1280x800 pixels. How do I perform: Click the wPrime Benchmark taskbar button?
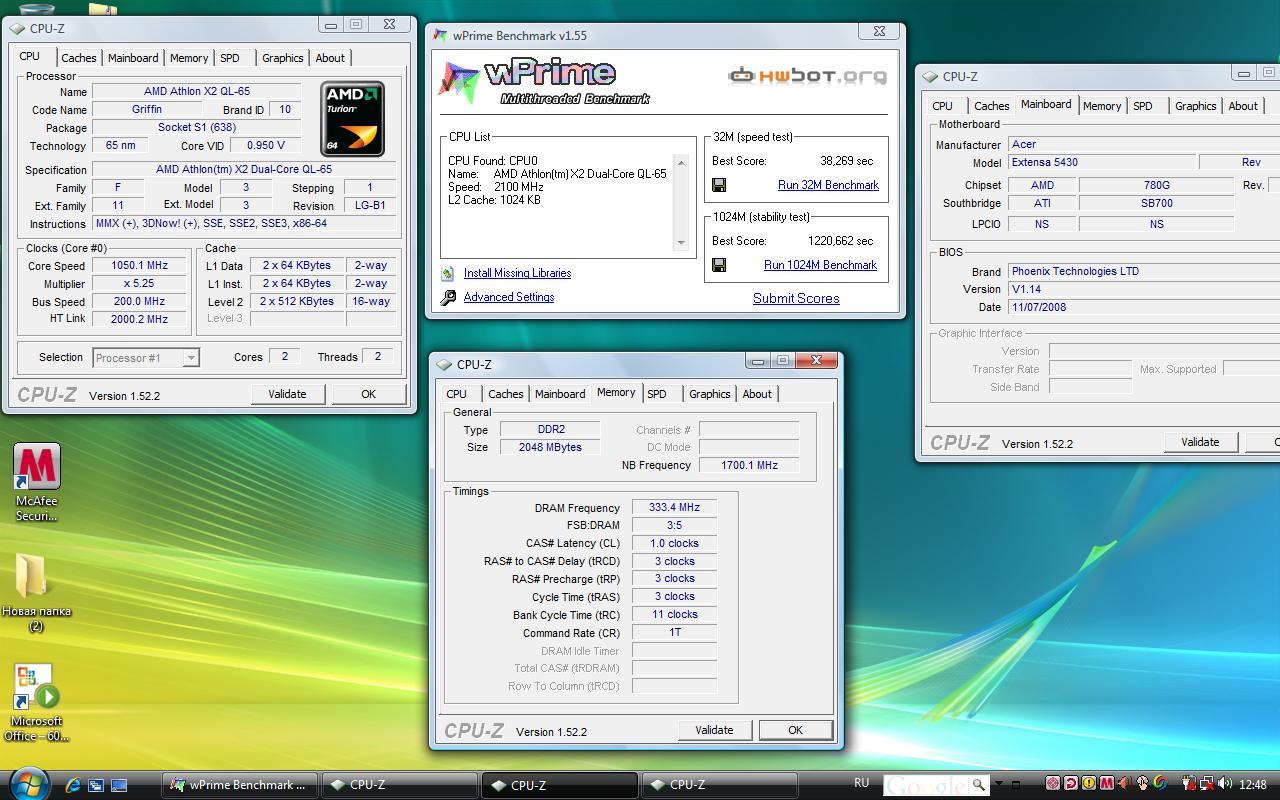coord(240,785)
